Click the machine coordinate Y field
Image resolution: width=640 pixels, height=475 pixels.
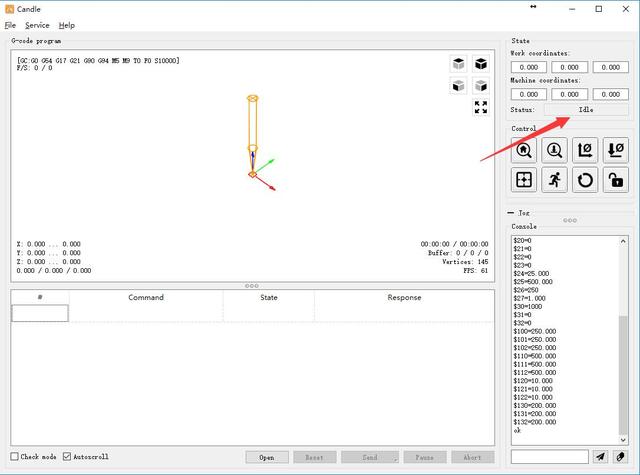pos(569,94)
